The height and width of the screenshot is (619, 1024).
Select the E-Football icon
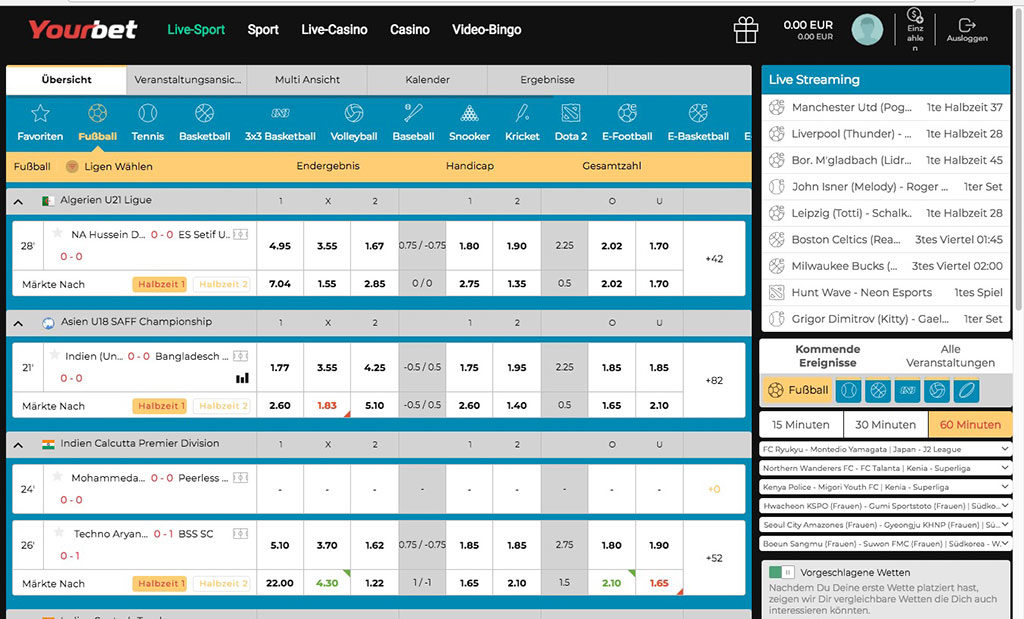(x=627, y=114)
